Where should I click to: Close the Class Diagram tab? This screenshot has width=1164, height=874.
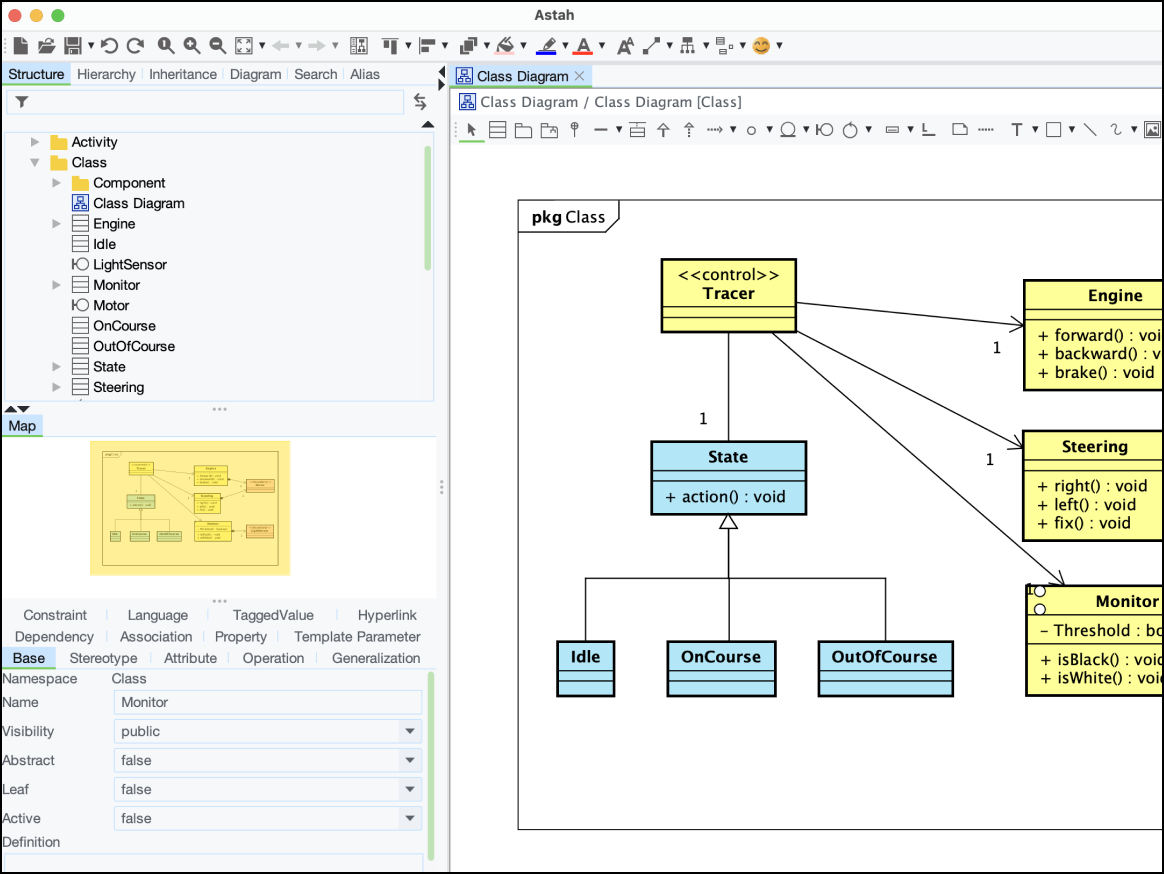tap(580, 76)
